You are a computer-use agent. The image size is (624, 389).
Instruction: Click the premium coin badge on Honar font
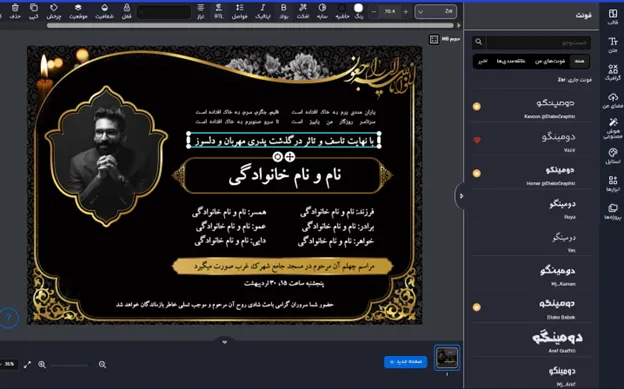point(476,173)
